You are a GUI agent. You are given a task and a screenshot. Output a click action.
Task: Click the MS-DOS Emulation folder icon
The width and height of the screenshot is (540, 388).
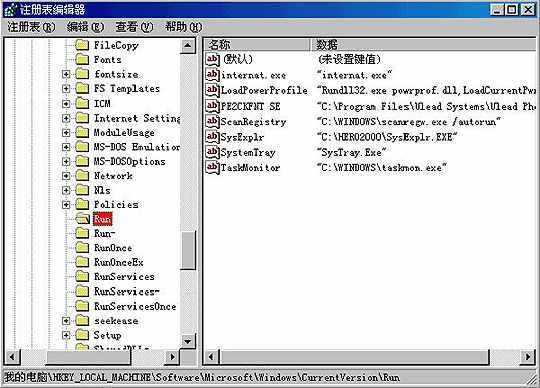coord(82,147)
